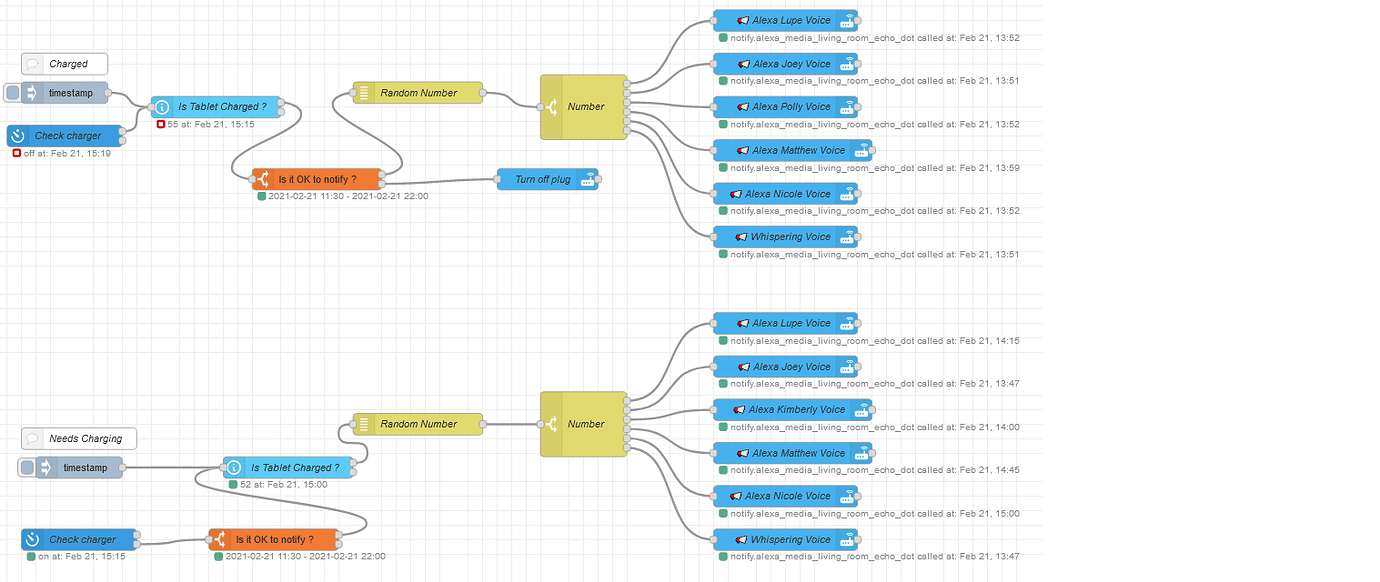Click the call-service icon on Turn off plug node
This screenshot has width=1380, height=582.
click(x=589, y=179)
